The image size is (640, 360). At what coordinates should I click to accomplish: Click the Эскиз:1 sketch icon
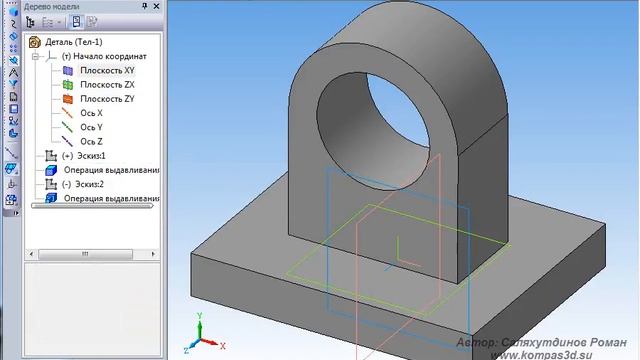tap(51, 156)
